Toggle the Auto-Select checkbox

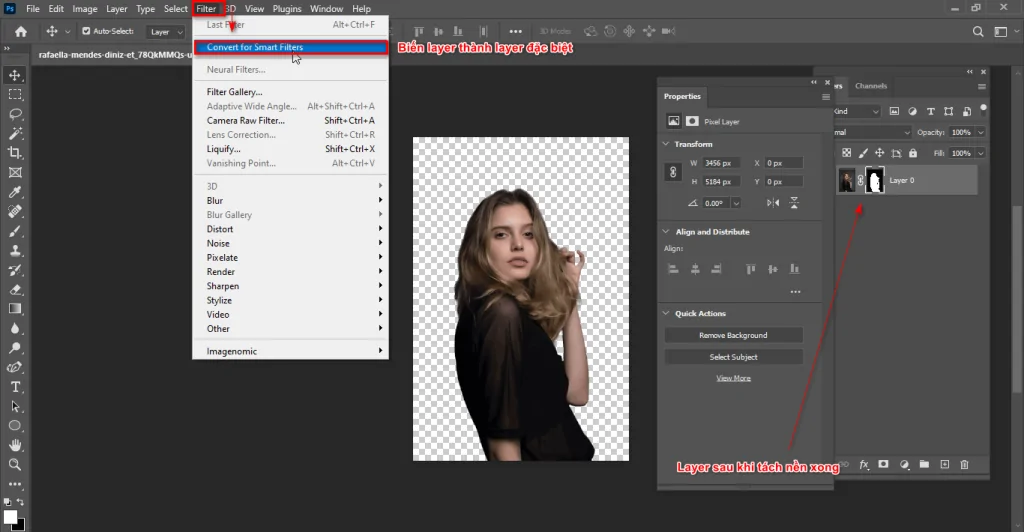[86, 31]
